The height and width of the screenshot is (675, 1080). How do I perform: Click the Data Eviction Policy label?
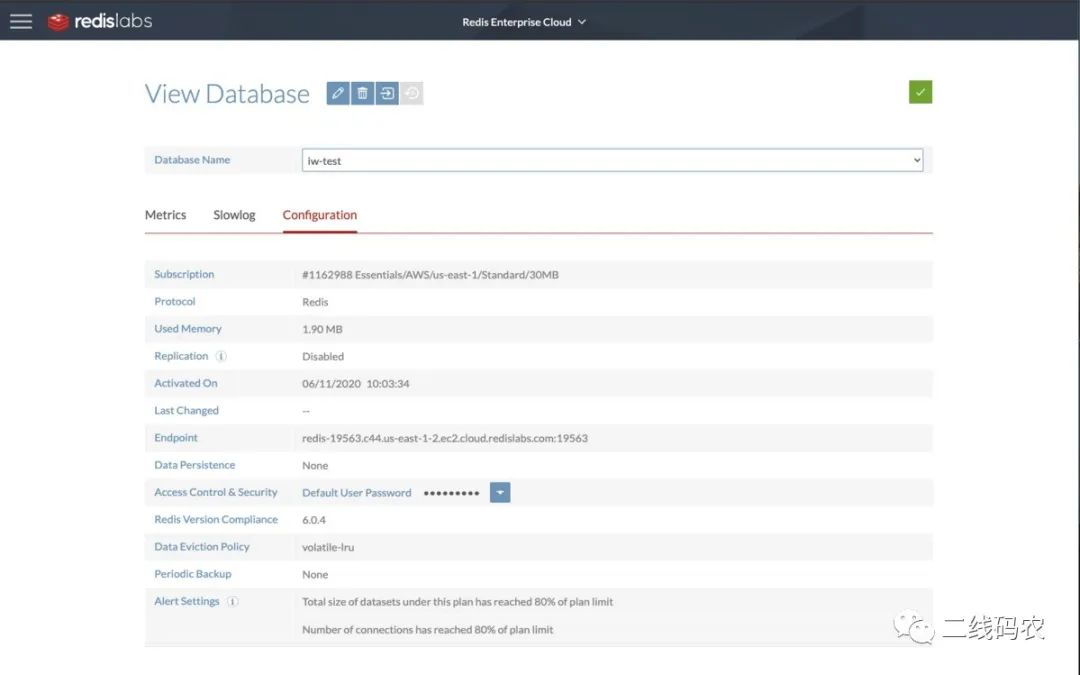pos(202,546)
